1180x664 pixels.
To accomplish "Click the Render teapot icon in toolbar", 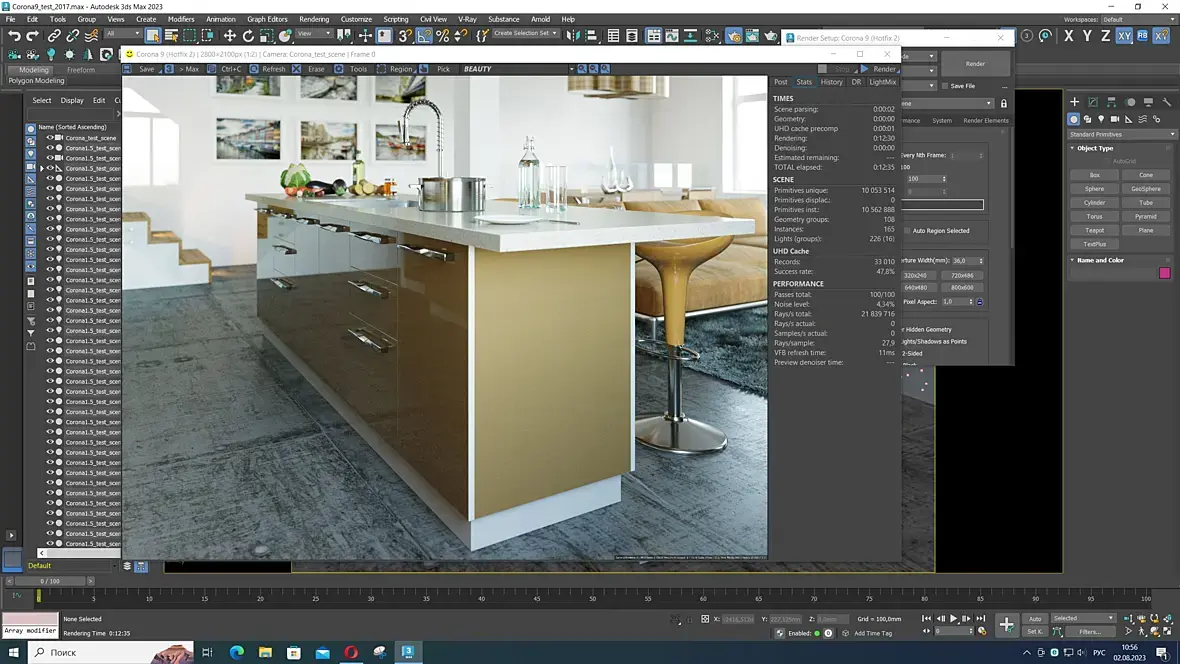I will tap(771, 36).
